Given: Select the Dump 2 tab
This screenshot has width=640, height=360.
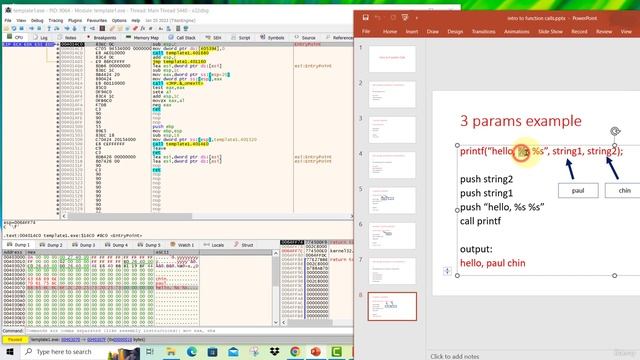Looking at the screenshot, I should coord(51,245).
